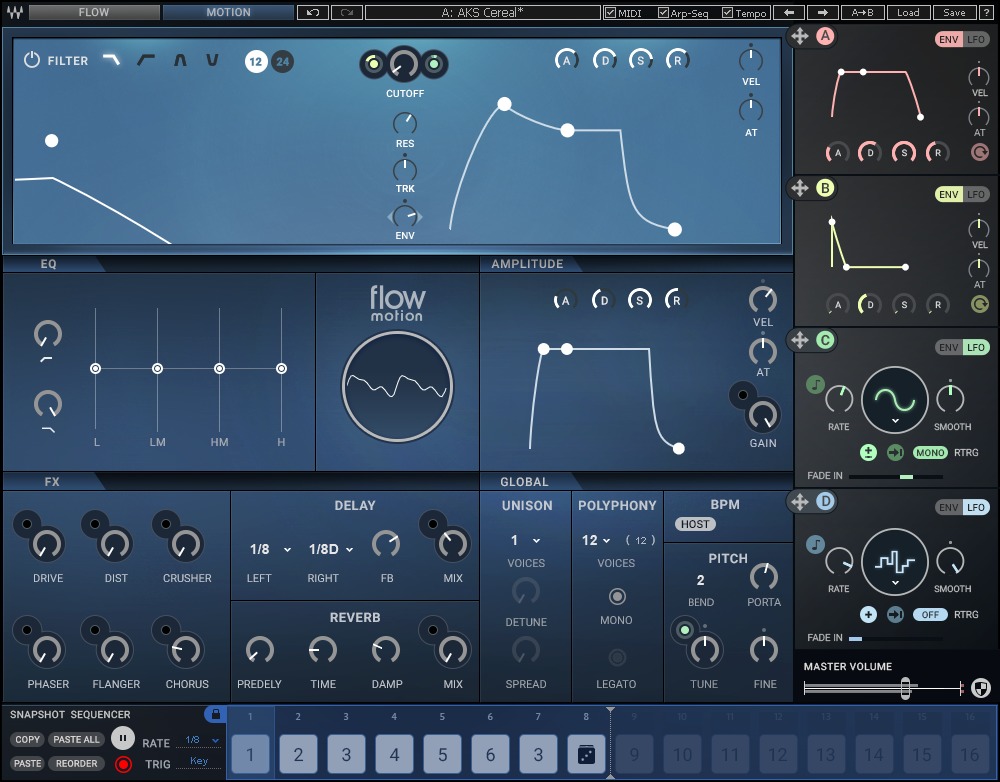The image size is (1000, 782).
Task: Click the PASTE ALL button
Action: click(x=77, y=739)
